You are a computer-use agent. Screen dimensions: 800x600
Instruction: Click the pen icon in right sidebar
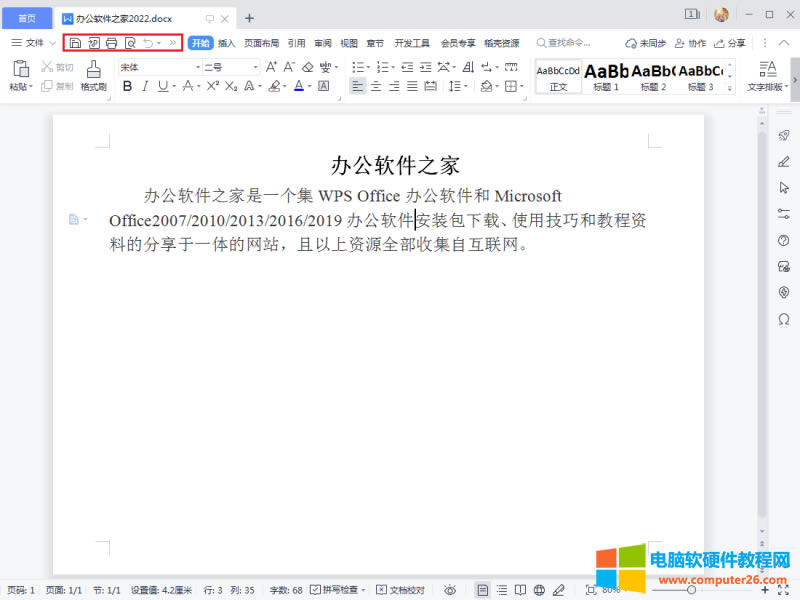pyautogui.click(x=784, y=162)
